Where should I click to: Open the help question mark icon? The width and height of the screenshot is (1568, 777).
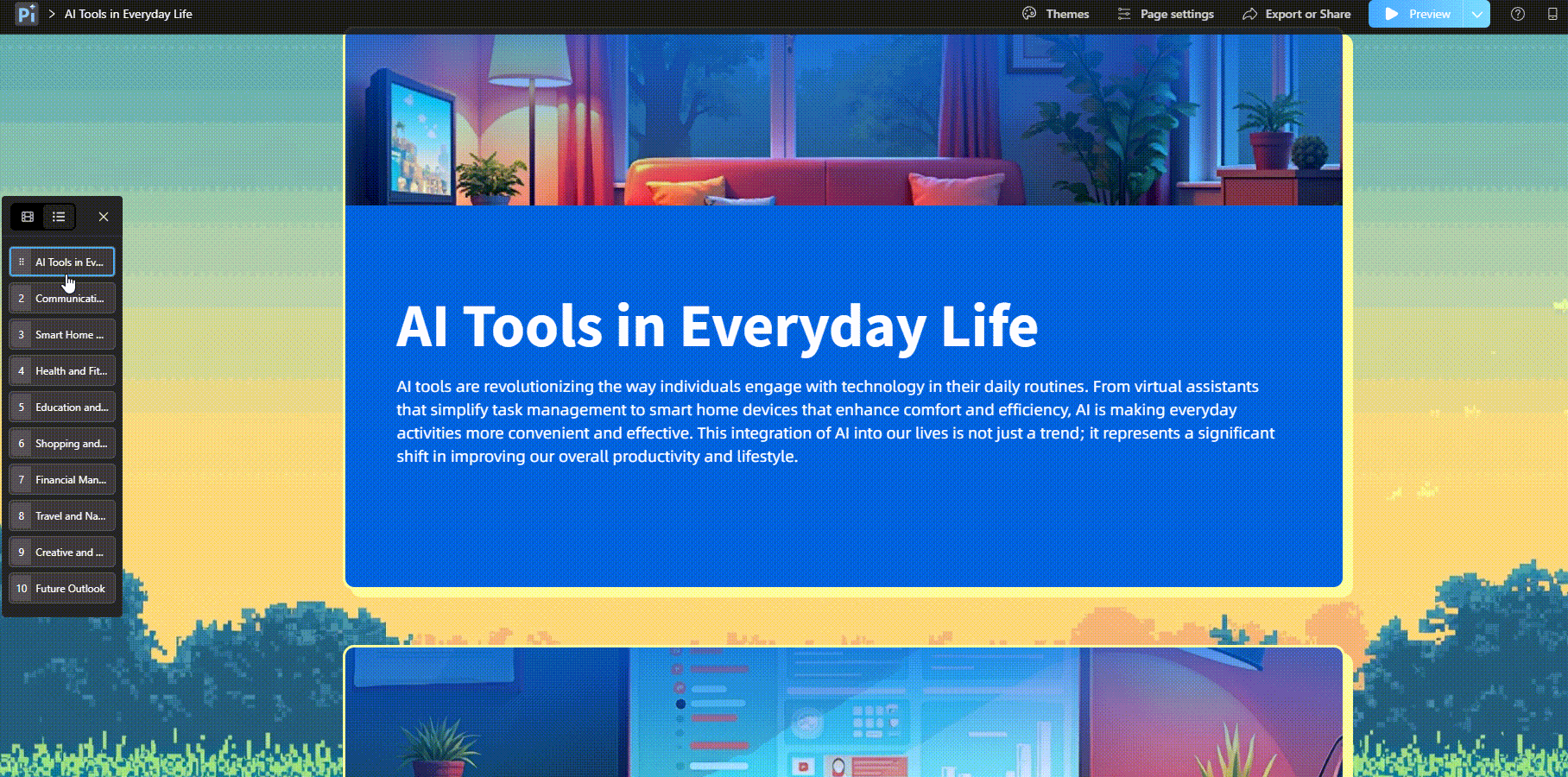coord(1517,14)
